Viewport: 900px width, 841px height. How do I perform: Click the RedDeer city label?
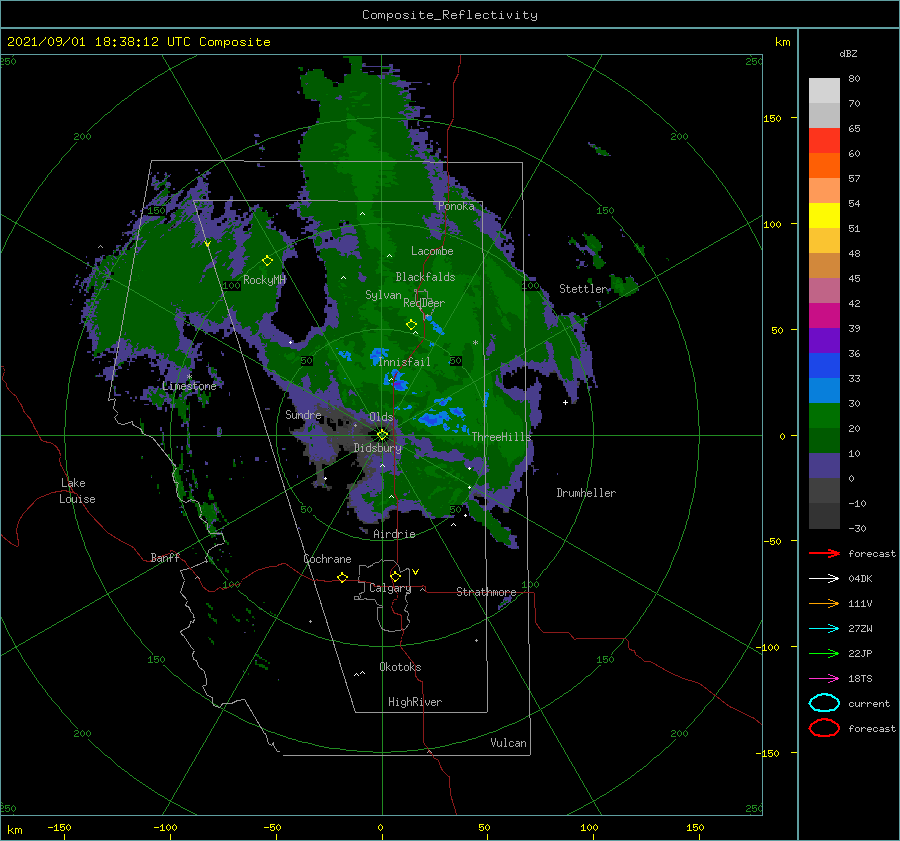tap(424, 303)
